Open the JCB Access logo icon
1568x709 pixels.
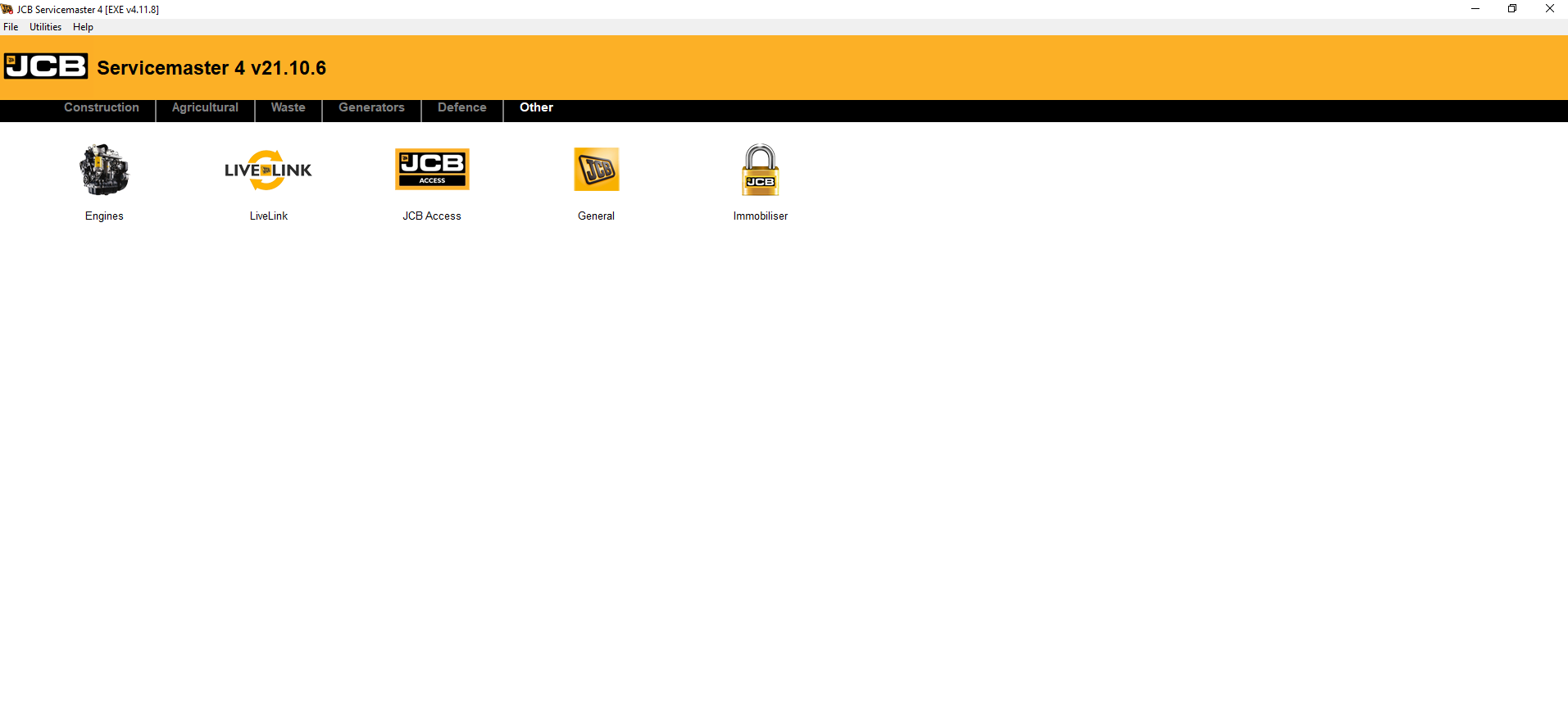(432, 169)
